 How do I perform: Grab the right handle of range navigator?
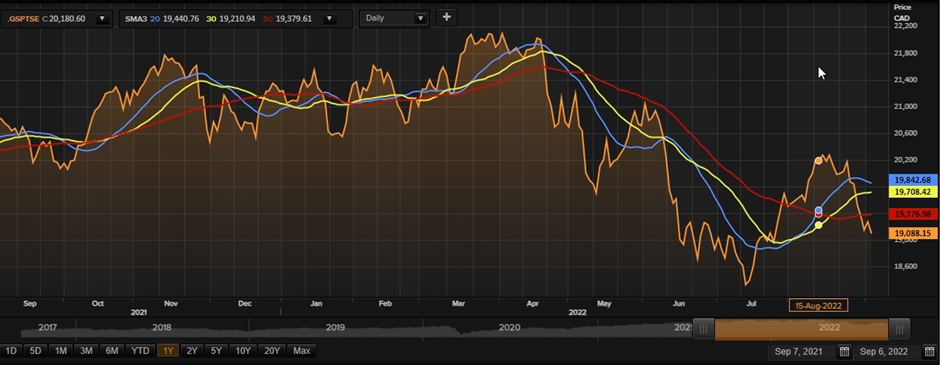pos(899,328)
